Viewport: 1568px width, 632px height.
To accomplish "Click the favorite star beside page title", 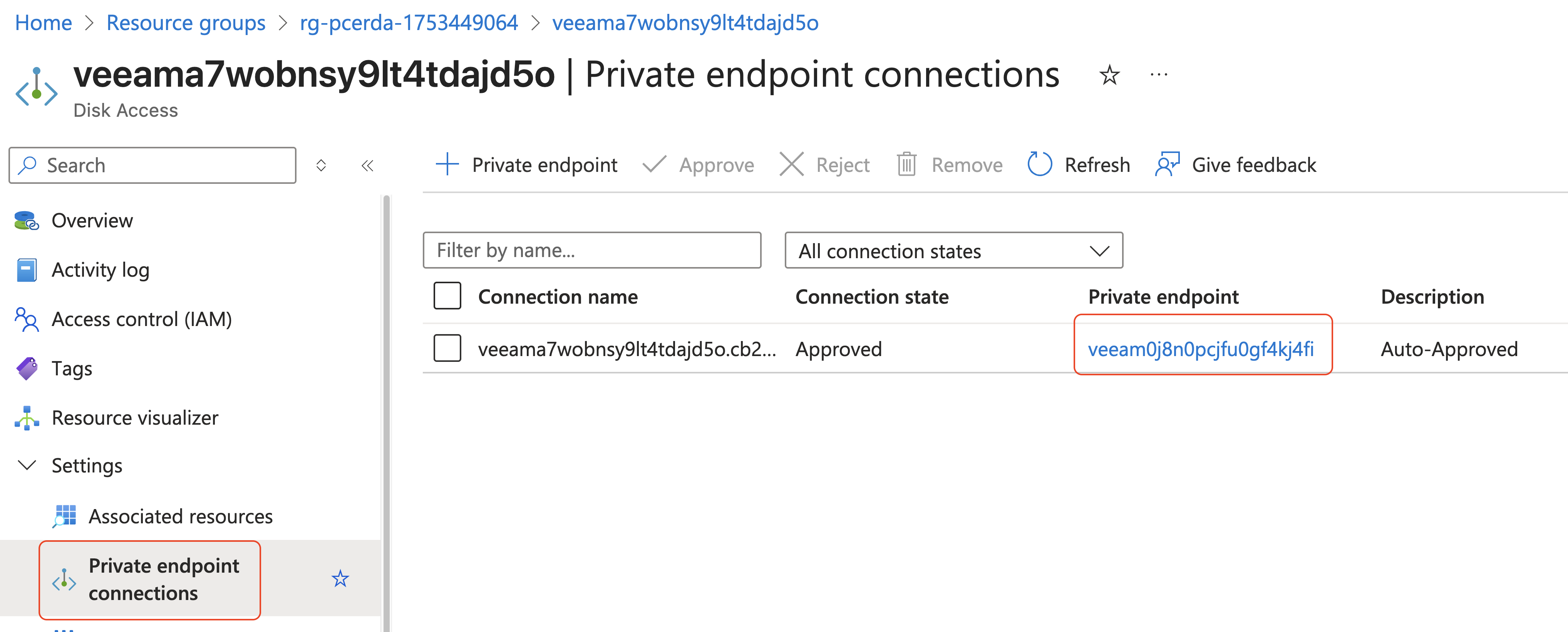I will tap(1109, 76).
